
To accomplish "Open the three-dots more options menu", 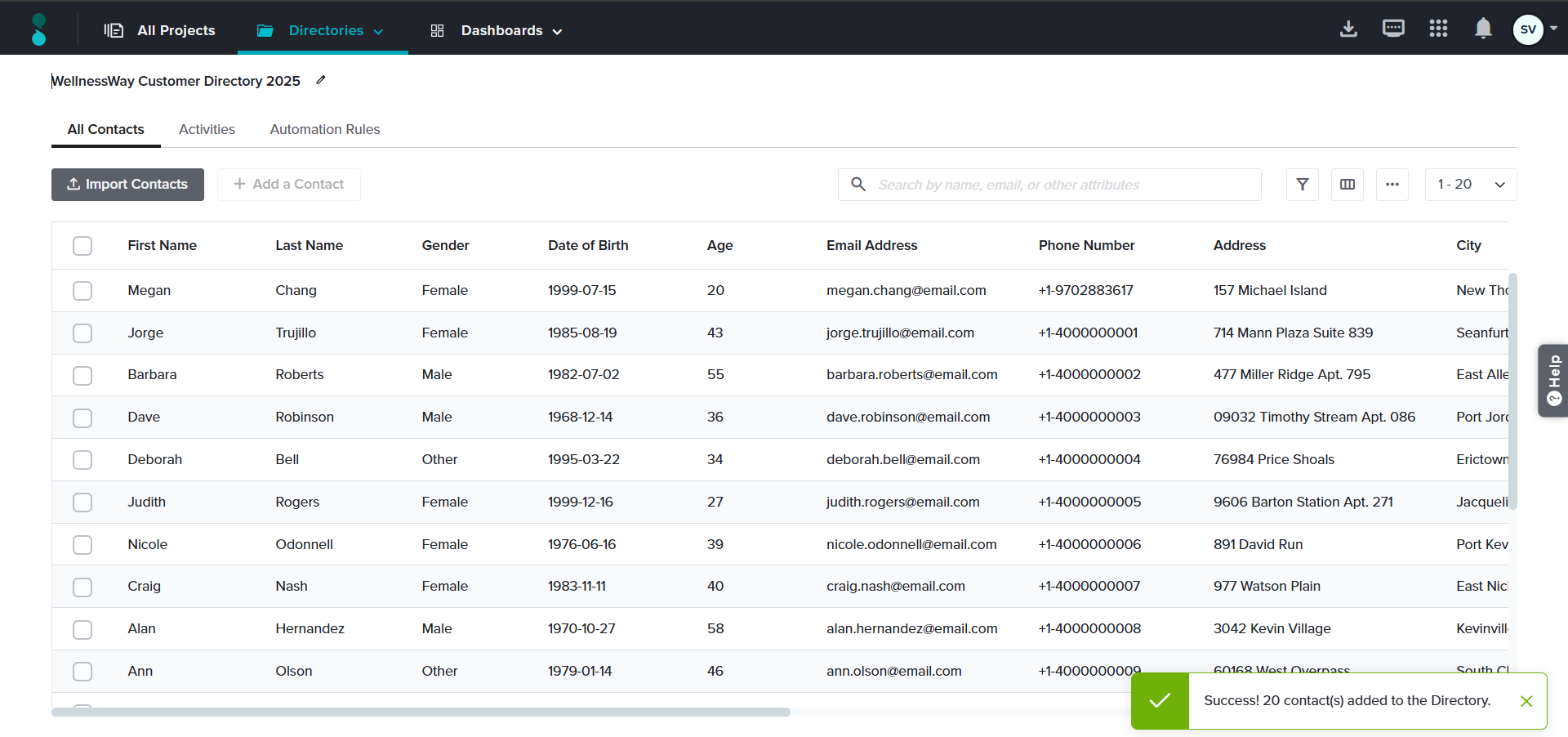I will [x=1392, y=185].
